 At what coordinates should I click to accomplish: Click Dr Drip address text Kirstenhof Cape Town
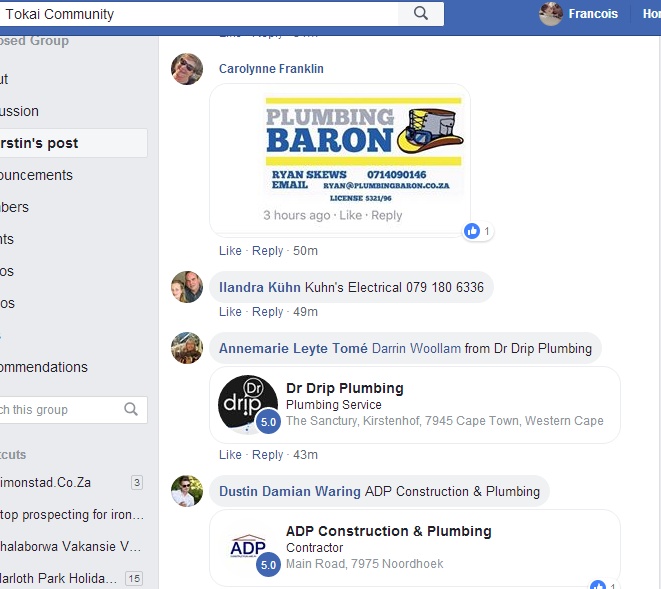tap(445, 421)
